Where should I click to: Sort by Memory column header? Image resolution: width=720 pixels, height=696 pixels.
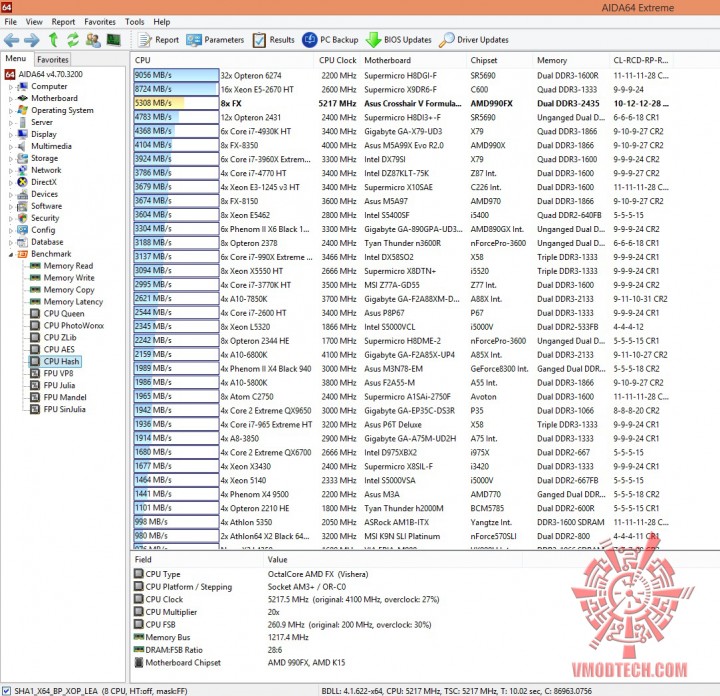coord(571,60)
